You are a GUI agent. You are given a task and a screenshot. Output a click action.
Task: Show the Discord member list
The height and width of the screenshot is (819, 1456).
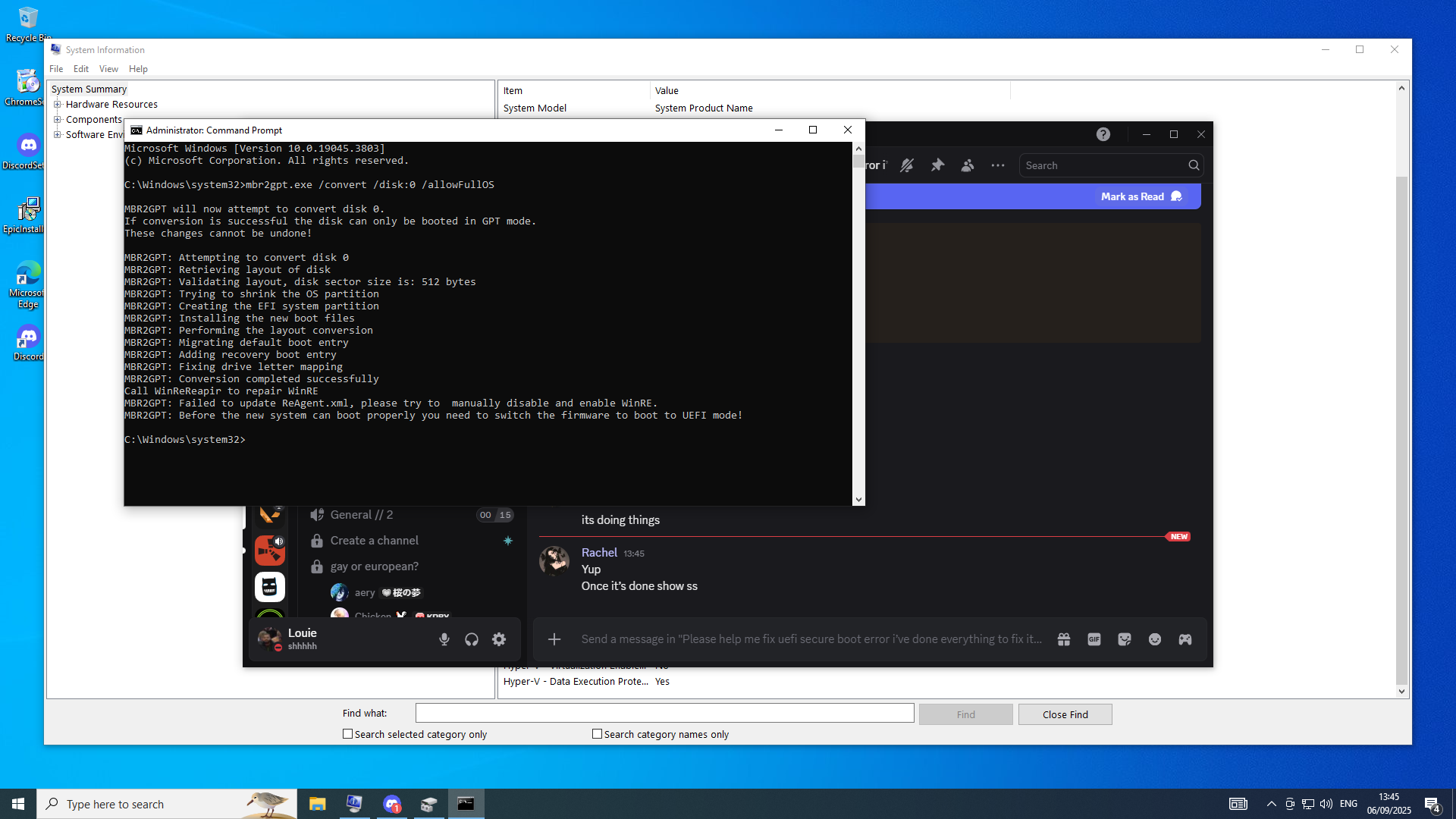(x=968, y=165)
